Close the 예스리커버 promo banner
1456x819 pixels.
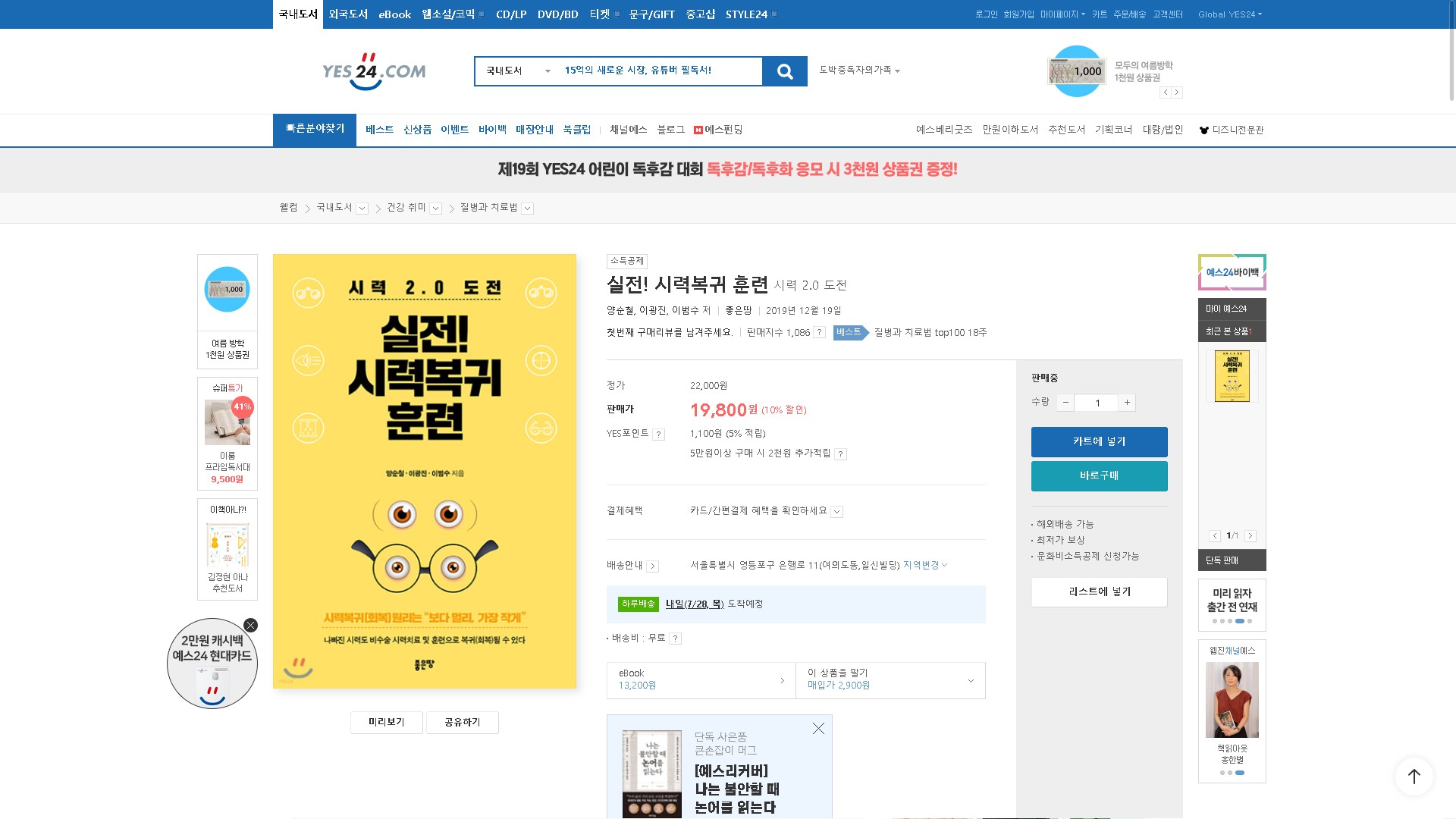point(818,729)
